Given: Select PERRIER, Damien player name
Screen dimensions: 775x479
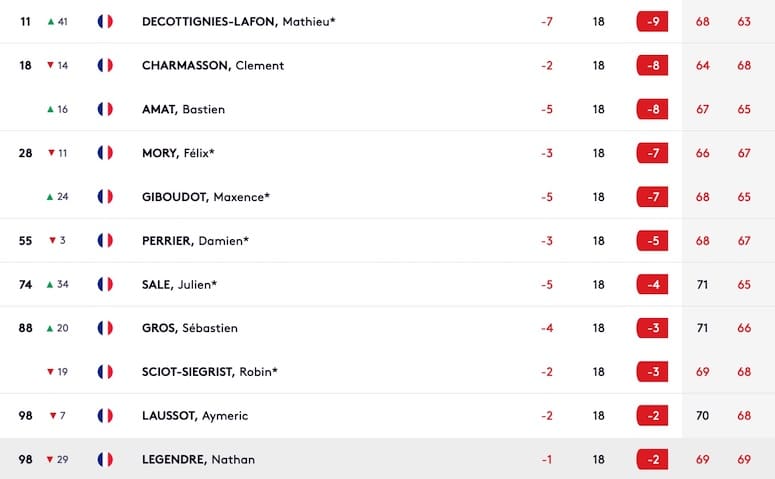Looking at the screenshot, I should (195, 241).
